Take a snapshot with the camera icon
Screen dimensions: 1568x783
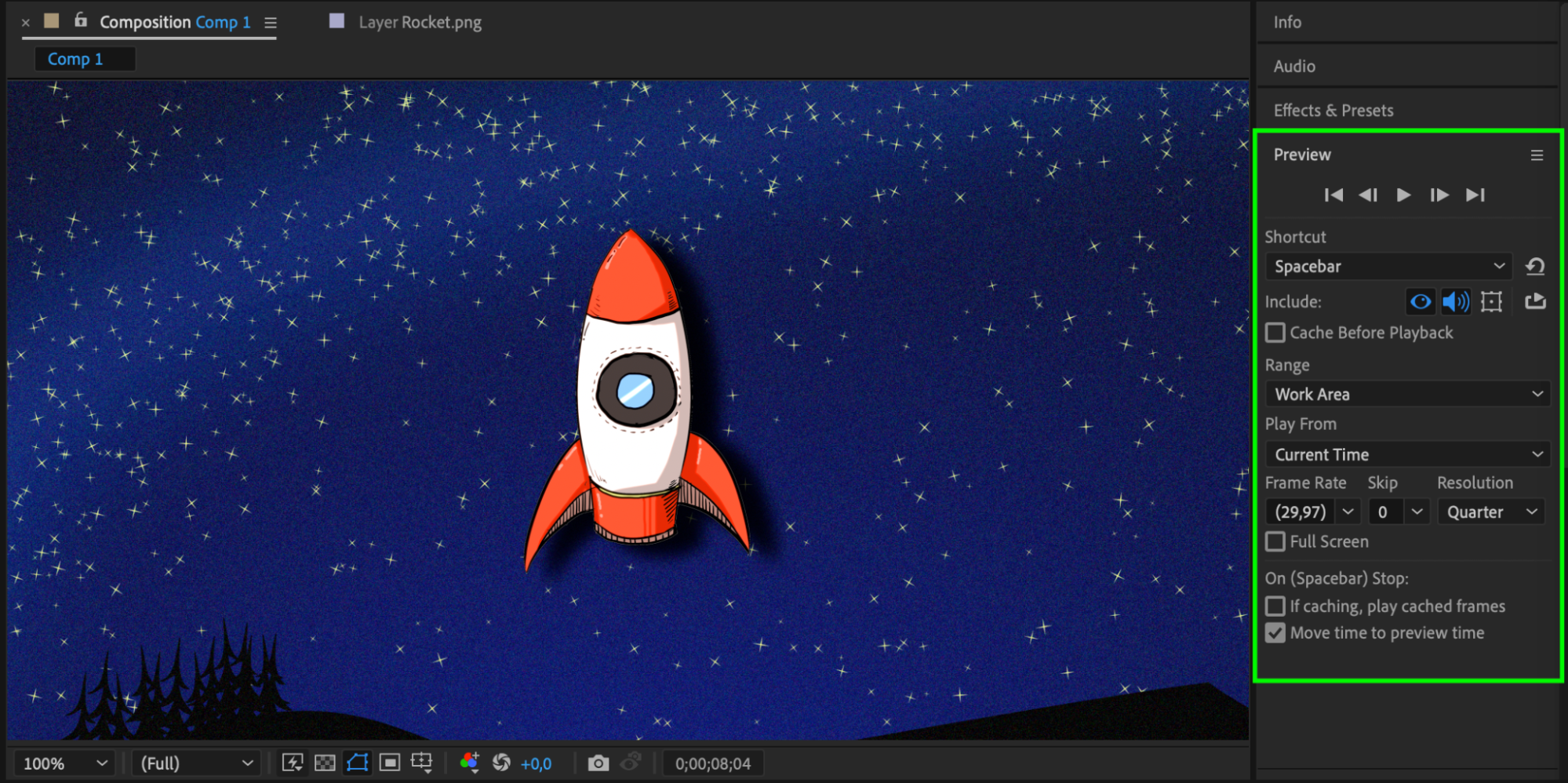598,763
